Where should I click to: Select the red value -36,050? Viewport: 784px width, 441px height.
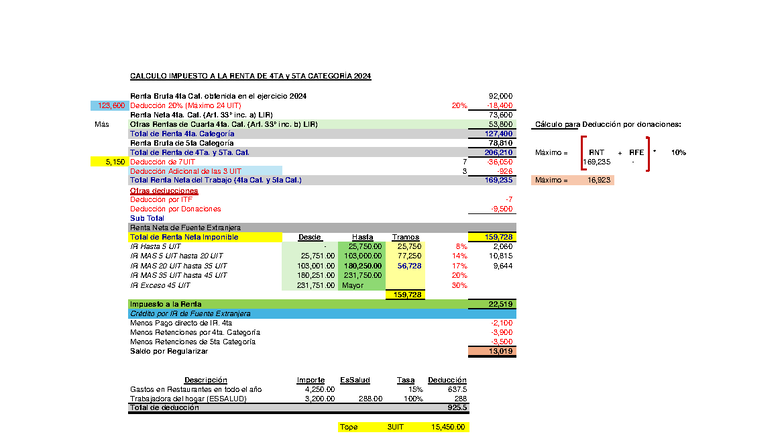(500, 162)
